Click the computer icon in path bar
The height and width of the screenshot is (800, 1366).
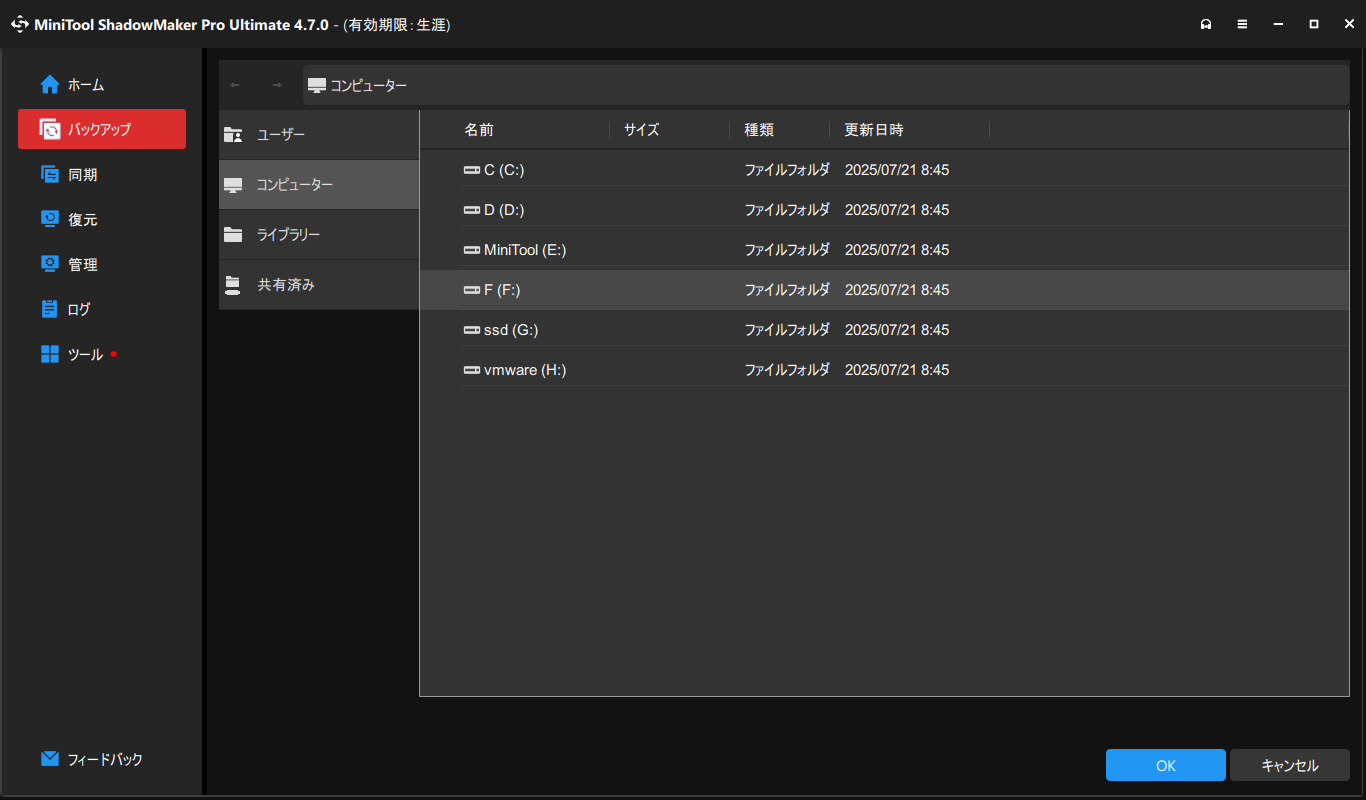click(x=317, y=85)
